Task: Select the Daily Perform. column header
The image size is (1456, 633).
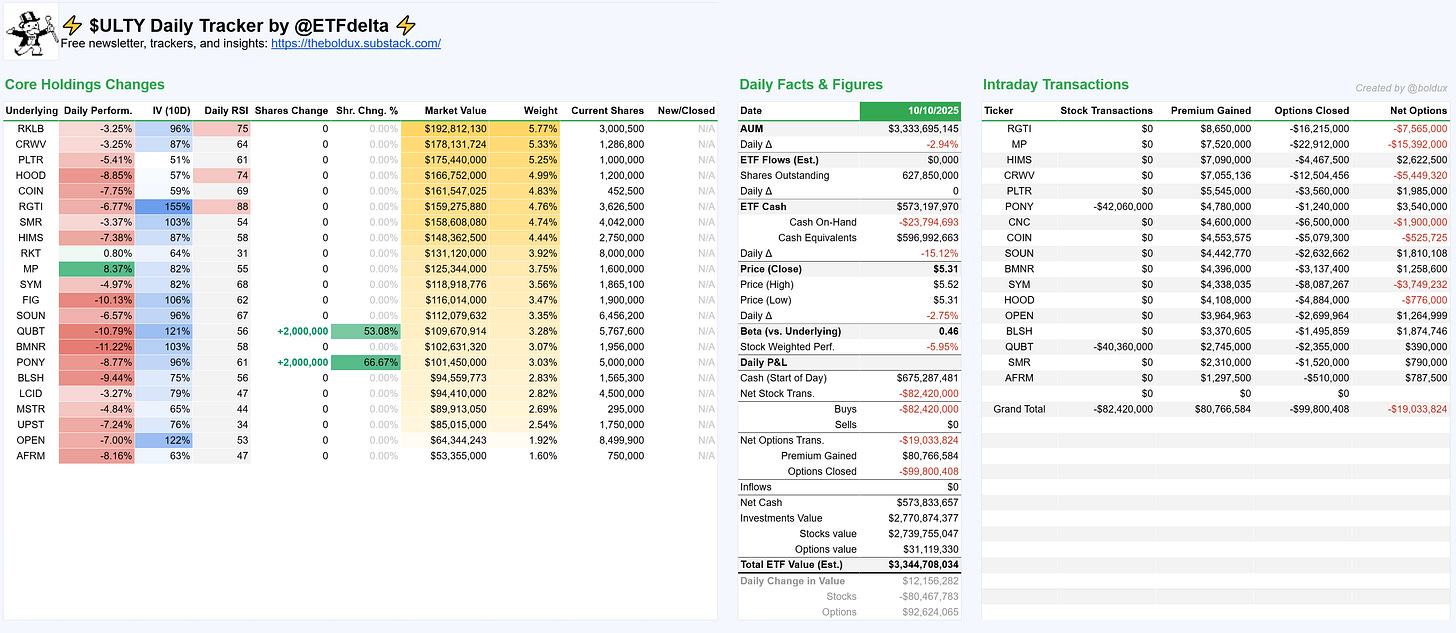Action: (98, 110)
